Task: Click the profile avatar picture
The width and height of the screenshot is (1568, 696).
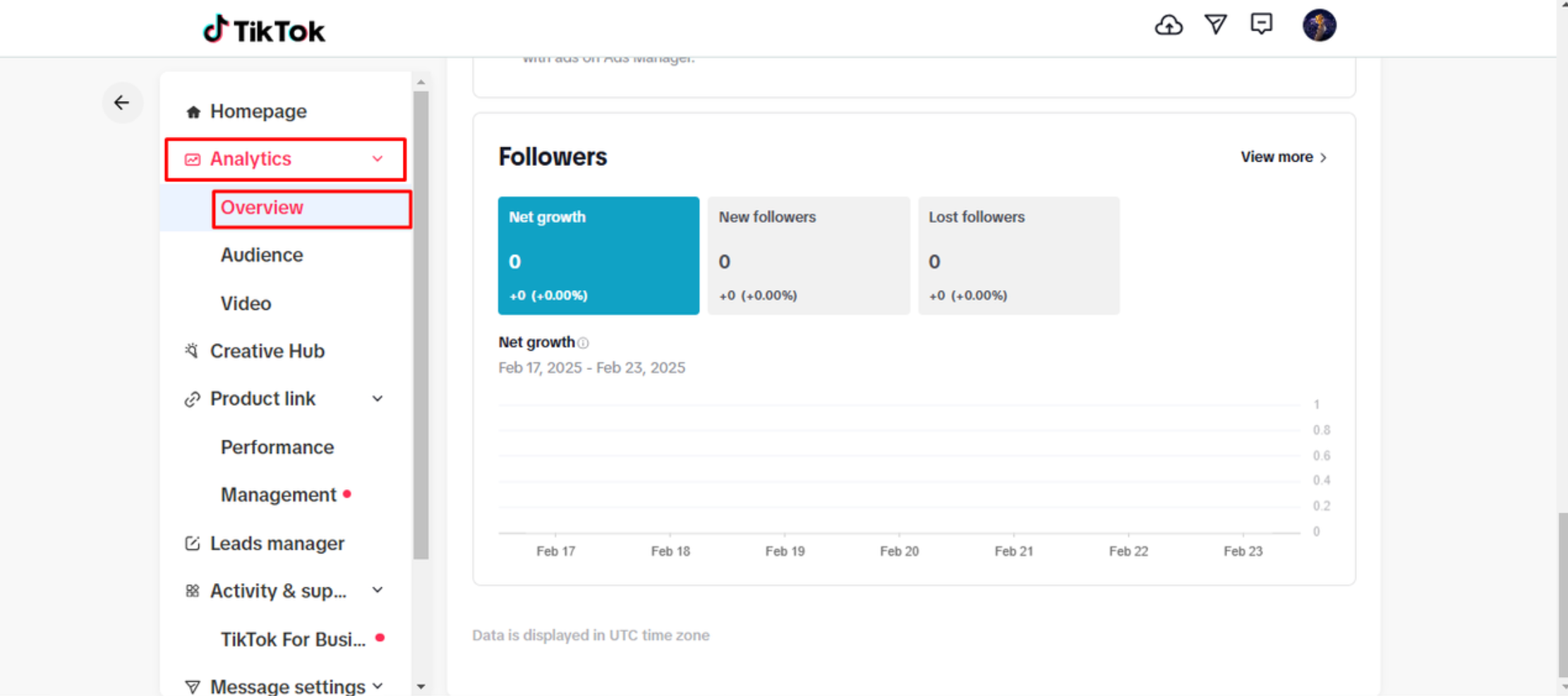Action: (1319, 25)
